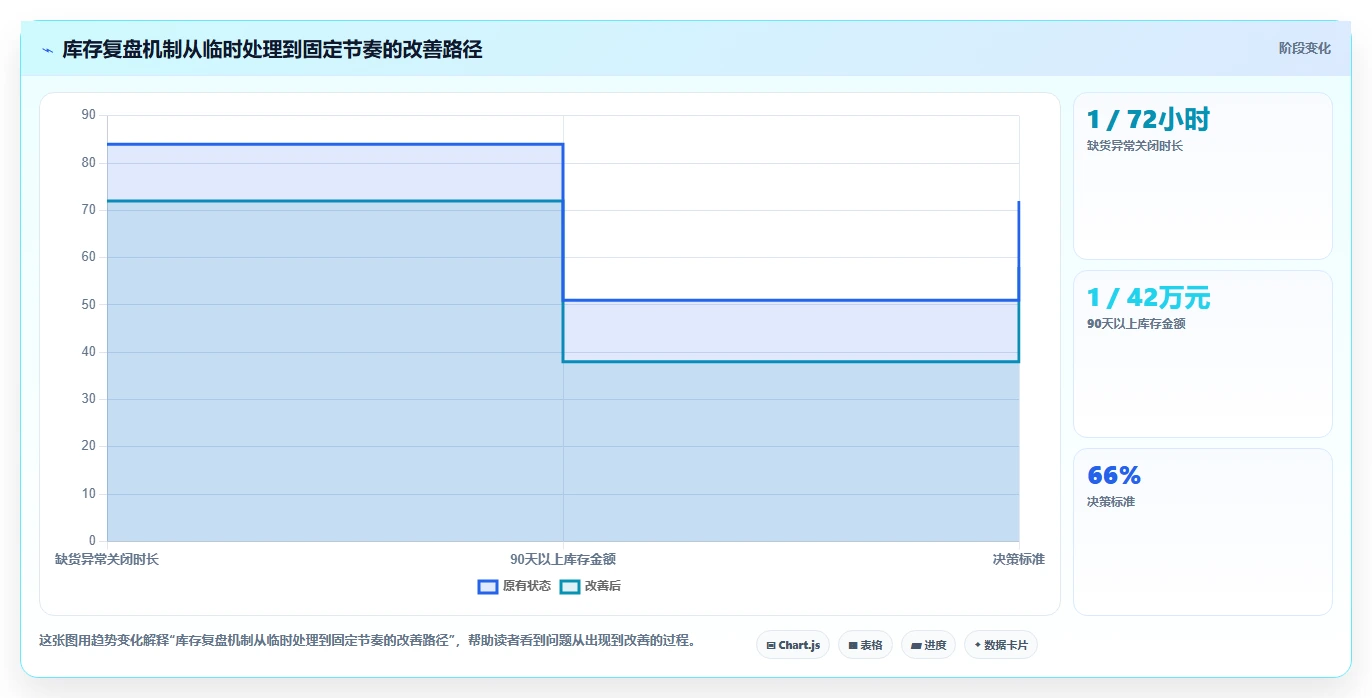Click the 改善后 teal legend swatch
This screenshot has width=1372, height=698.
pos(569,586)
